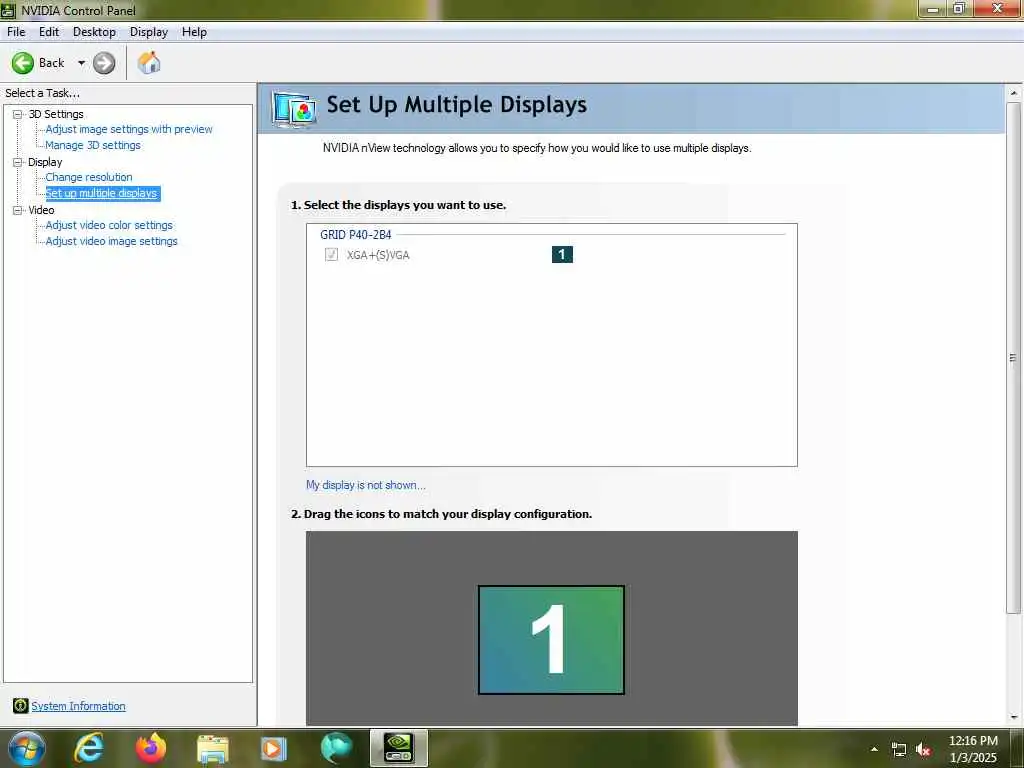Open the Display menu

pyautogui.click(x=149, y=32)
